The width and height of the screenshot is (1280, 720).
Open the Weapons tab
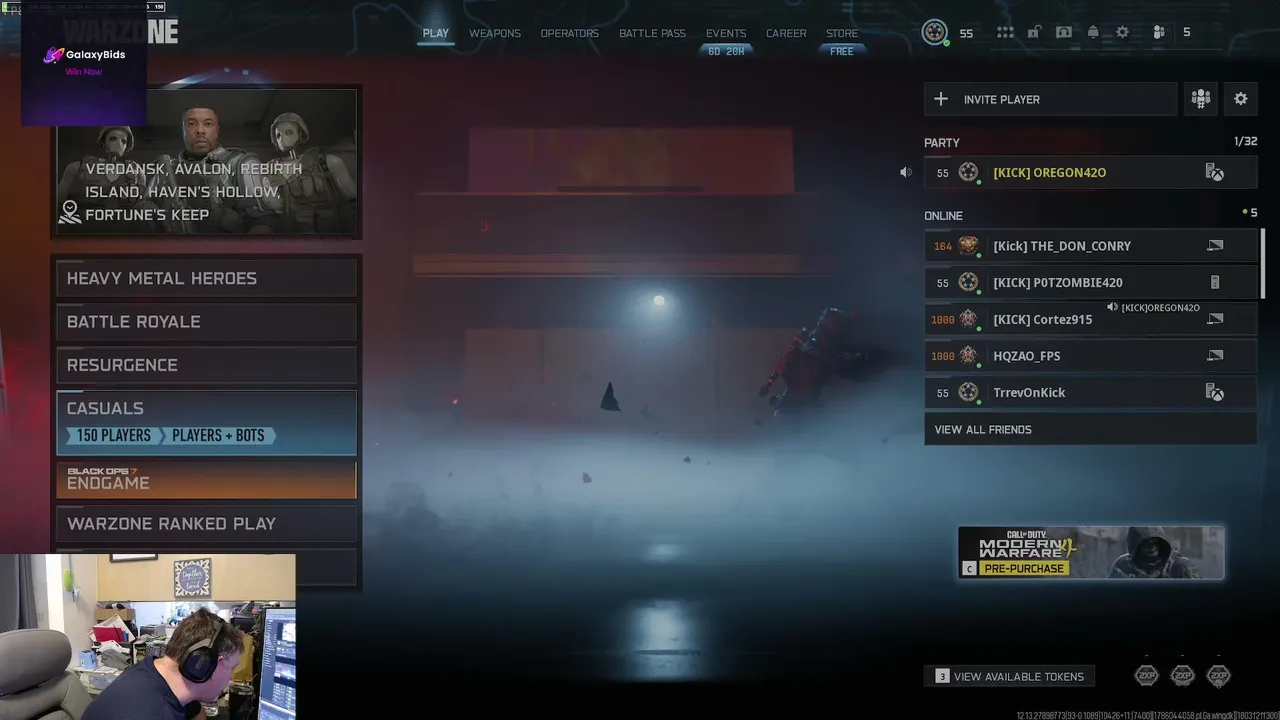[x=495, y=33]
